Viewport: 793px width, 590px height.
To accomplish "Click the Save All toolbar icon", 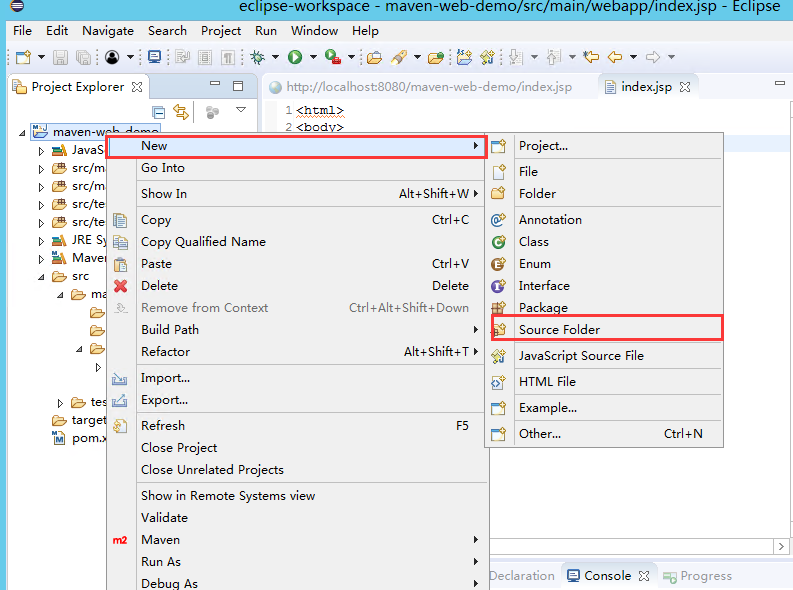I will [x=83, y=57].
